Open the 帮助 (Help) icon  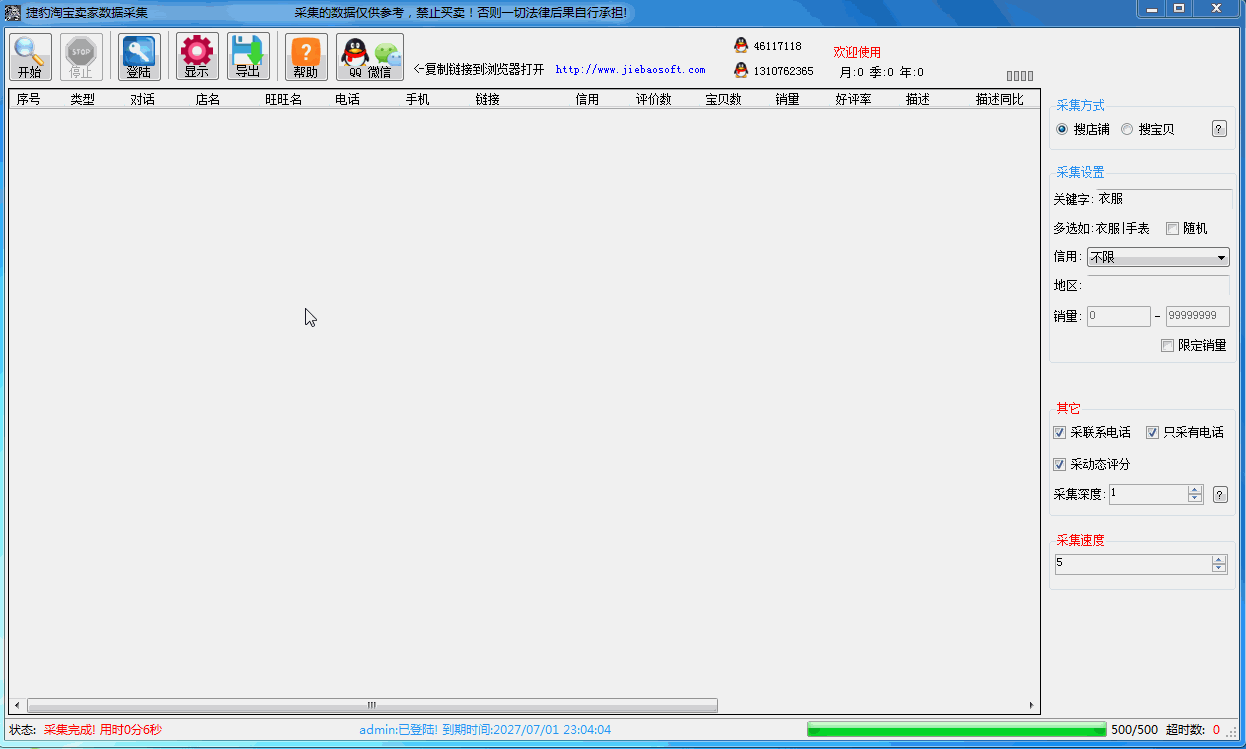[x=306, y=57]
